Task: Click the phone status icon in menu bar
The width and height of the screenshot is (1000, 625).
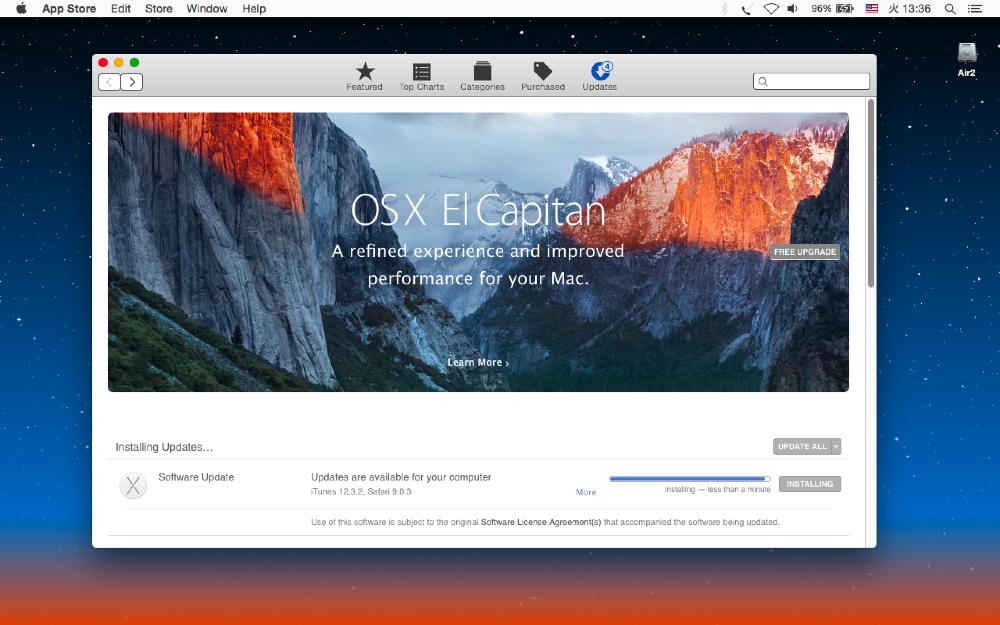Action: click(746, 8)
